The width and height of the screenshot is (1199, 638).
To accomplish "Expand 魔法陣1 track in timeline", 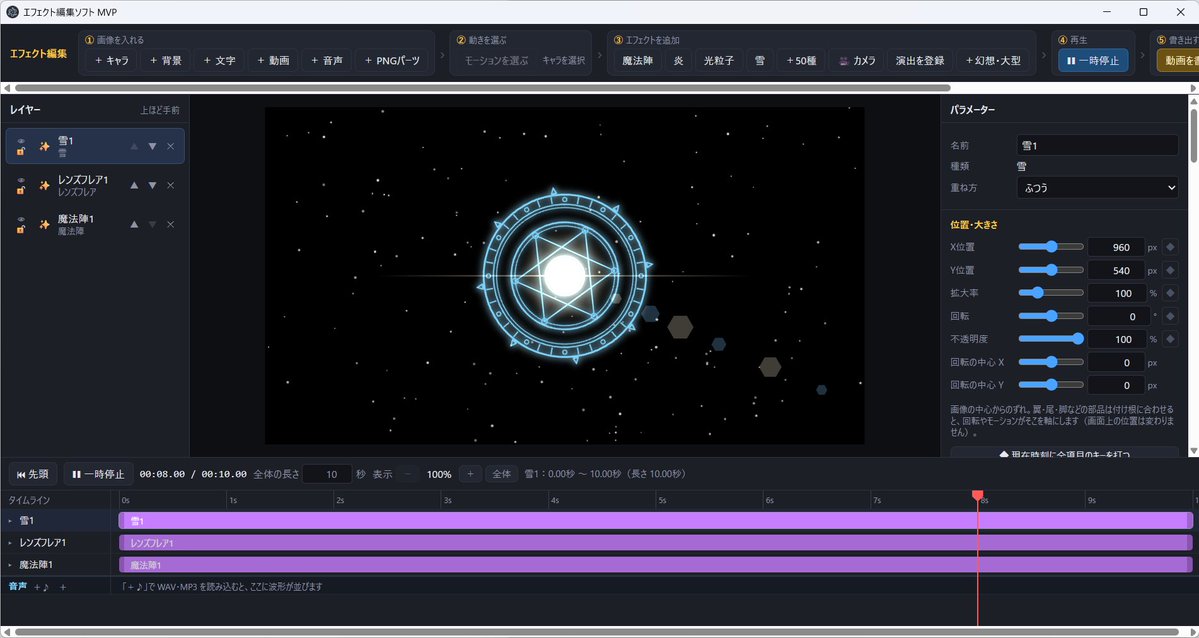I will 10,565.
